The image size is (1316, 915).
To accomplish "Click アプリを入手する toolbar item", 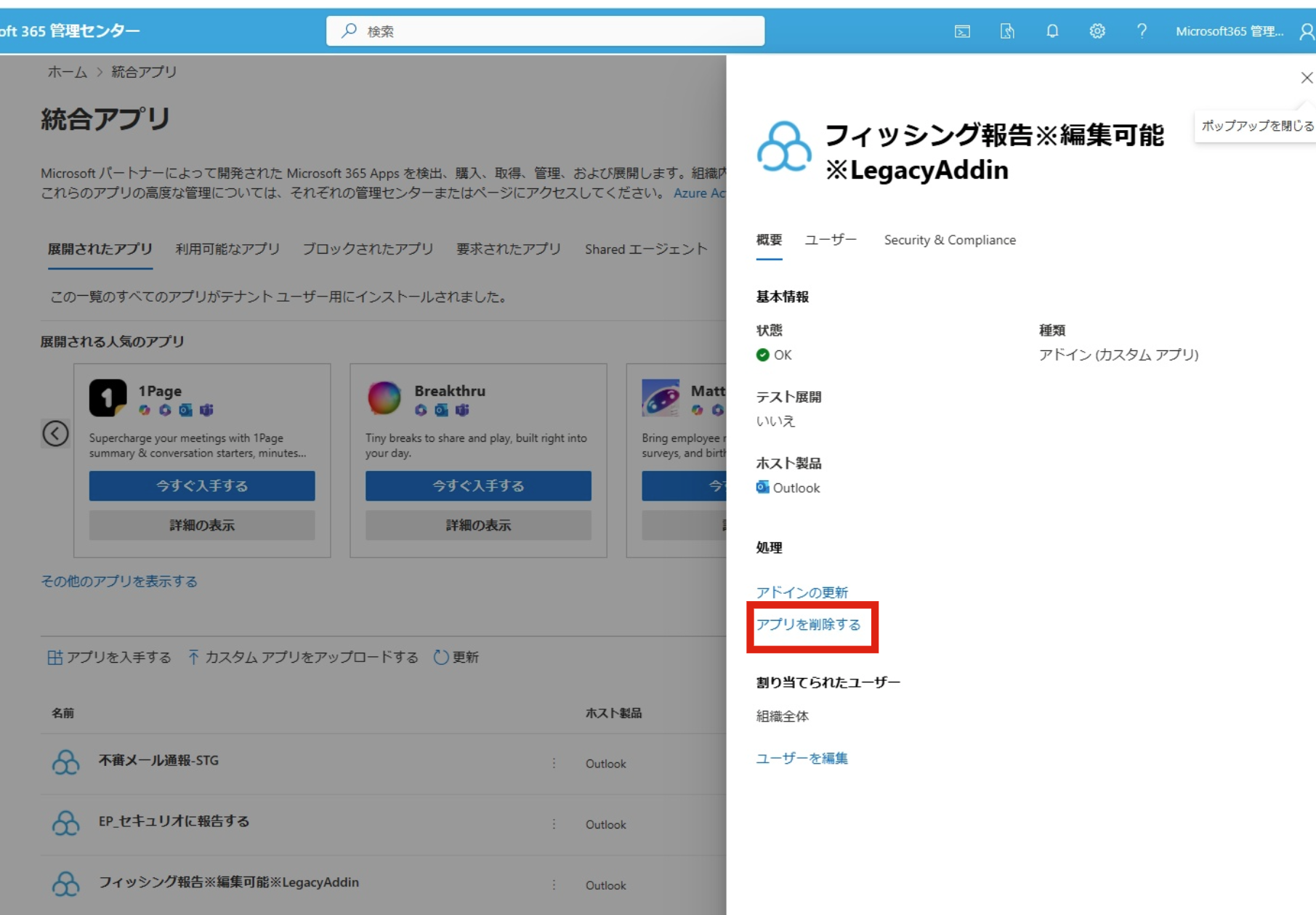I will [x=109, y=657].
